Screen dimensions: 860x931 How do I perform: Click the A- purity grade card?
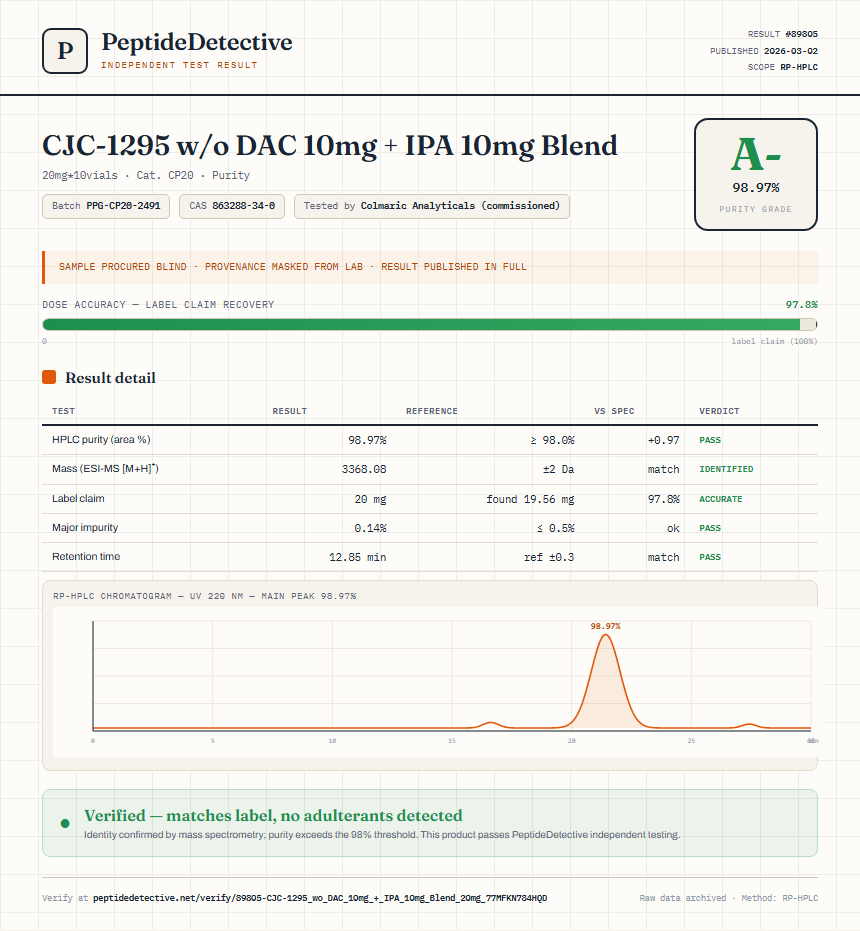click(755, 174)
